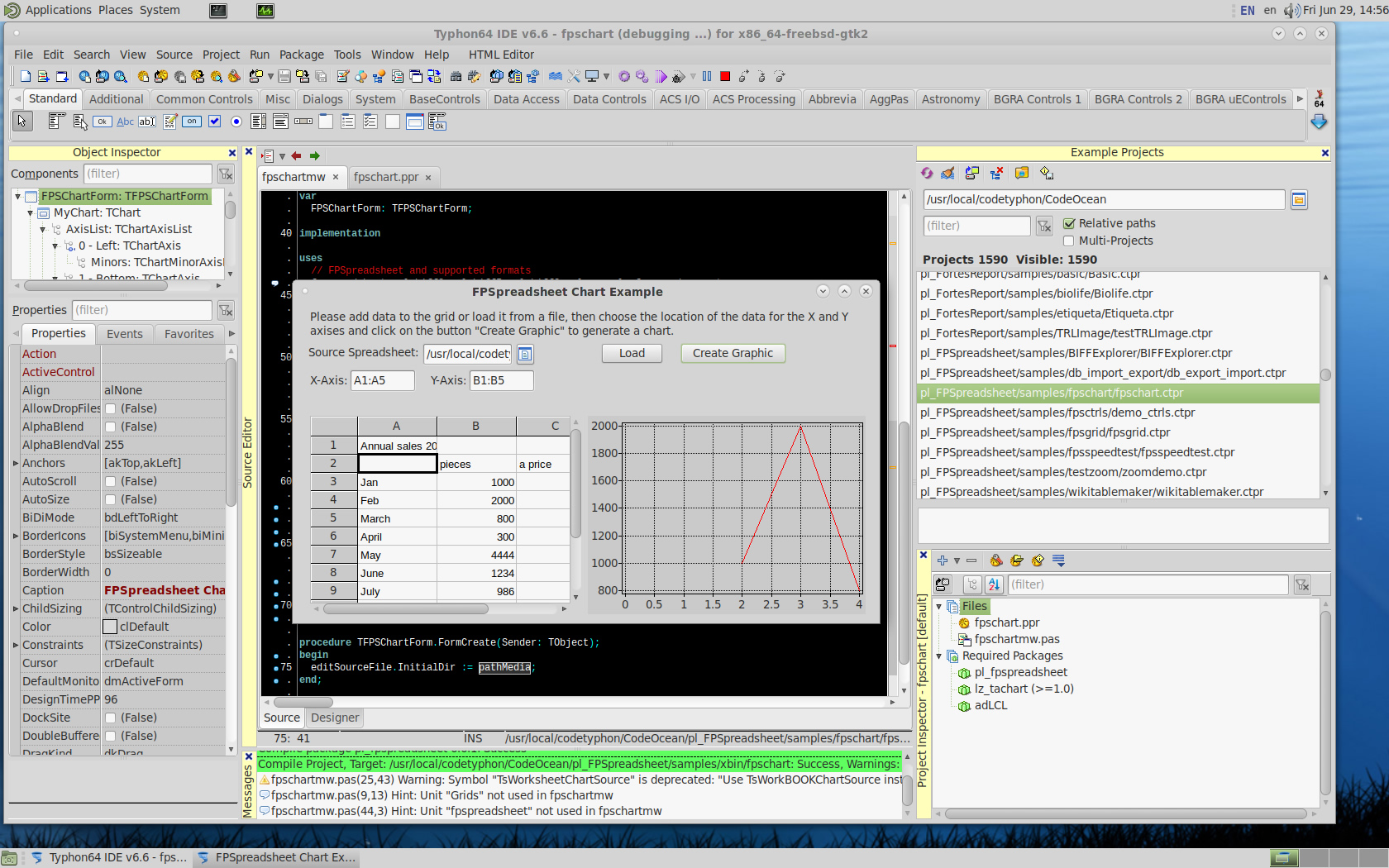
Task: Expand the ChildSizing property
Action: (16, 608)
